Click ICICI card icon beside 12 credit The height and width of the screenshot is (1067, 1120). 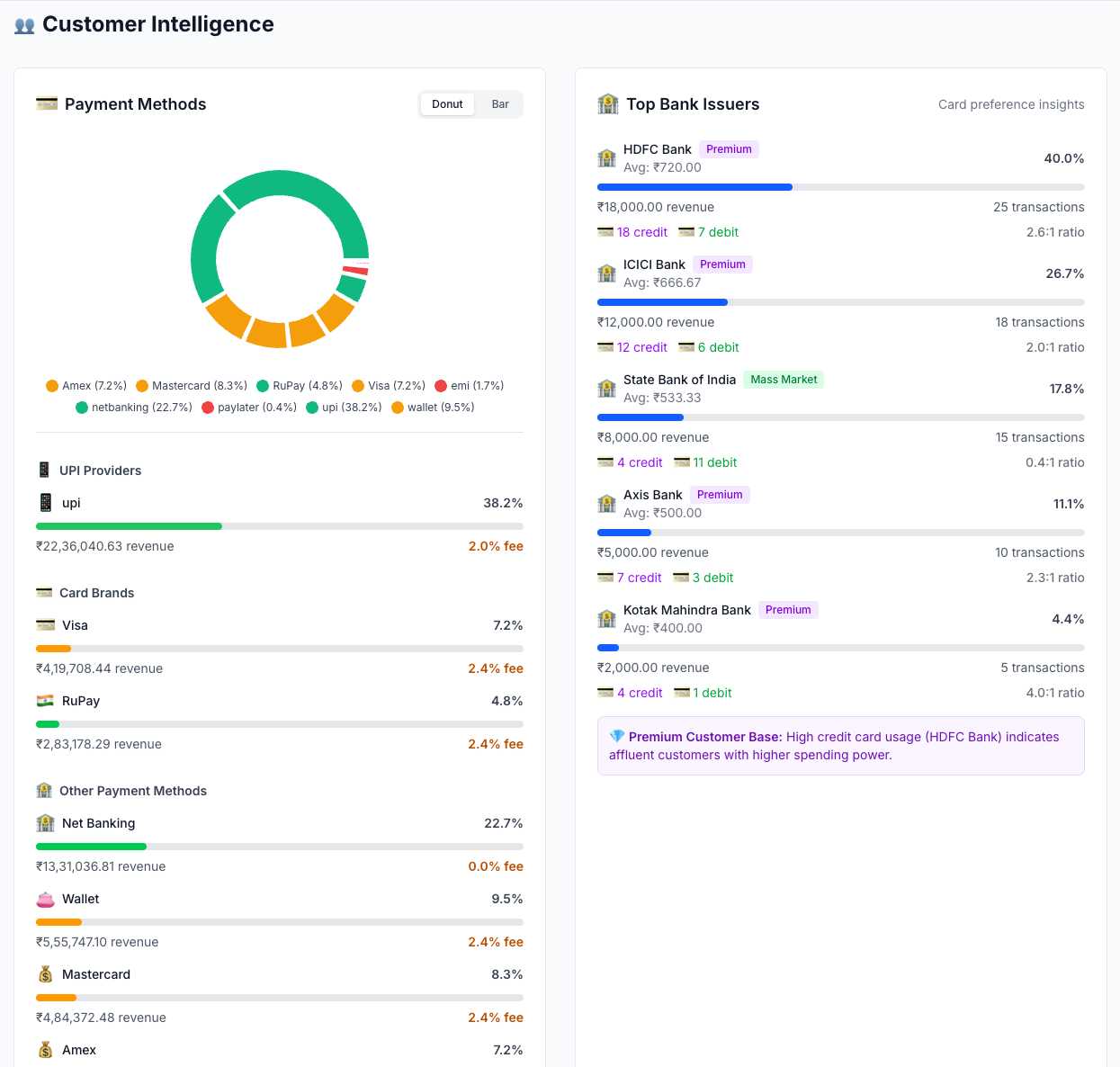tap(605, 347)
